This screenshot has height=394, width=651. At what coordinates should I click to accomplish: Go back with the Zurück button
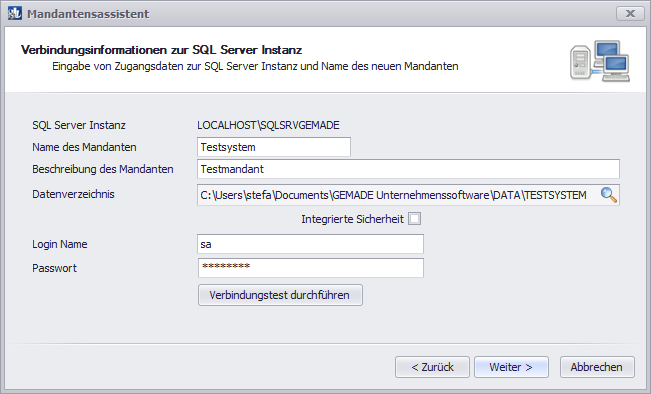[432, 367]
